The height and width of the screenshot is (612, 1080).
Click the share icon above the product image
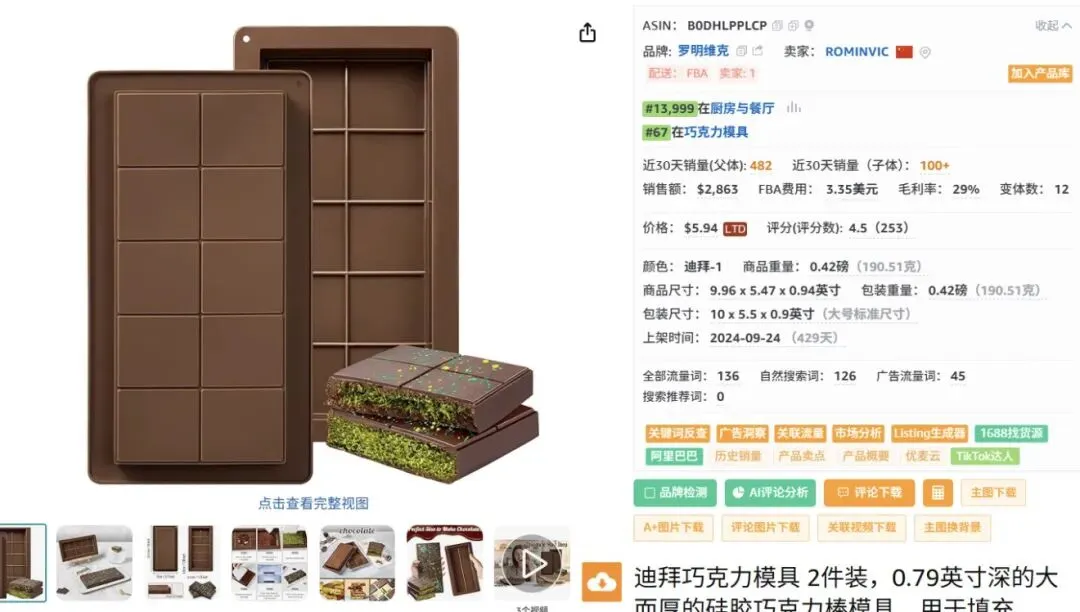(x=587, y=32)
